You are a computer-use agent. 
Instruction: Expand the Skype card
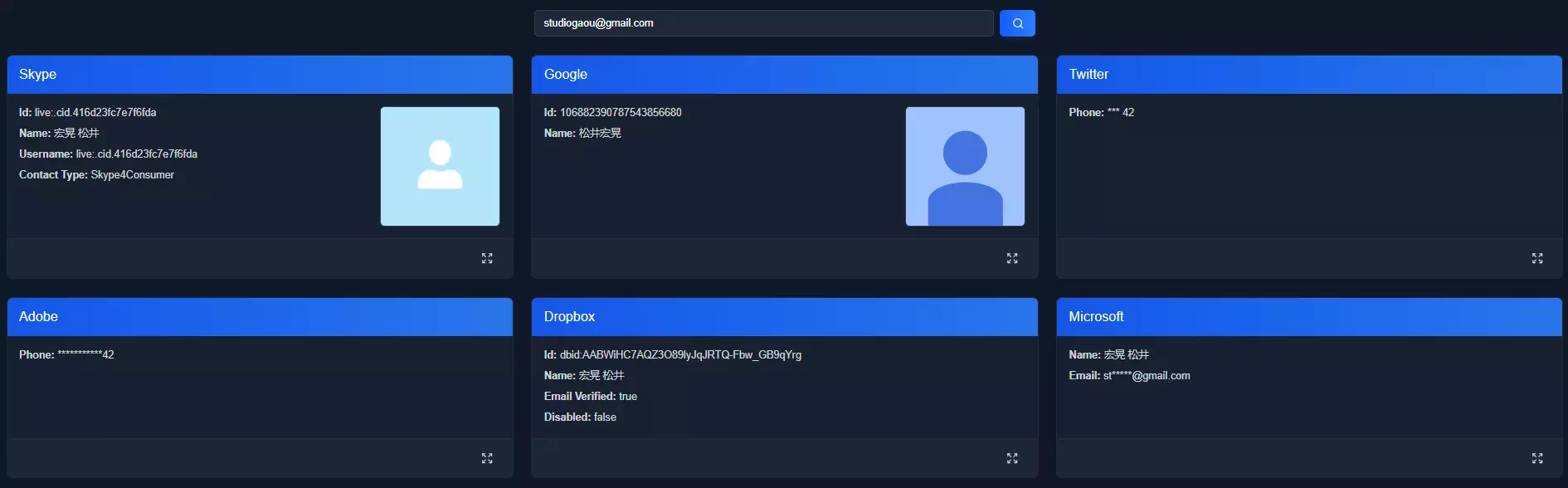click(x=487, y=258)
